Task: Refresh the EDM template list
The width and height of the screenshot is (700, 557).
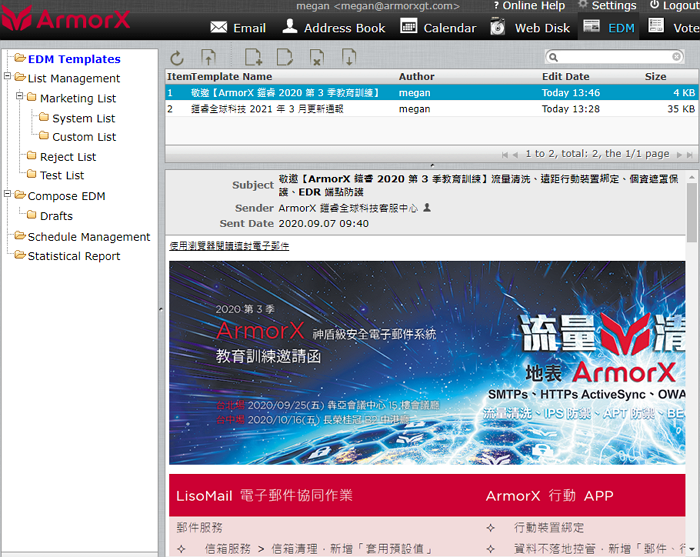Action: 177,58
